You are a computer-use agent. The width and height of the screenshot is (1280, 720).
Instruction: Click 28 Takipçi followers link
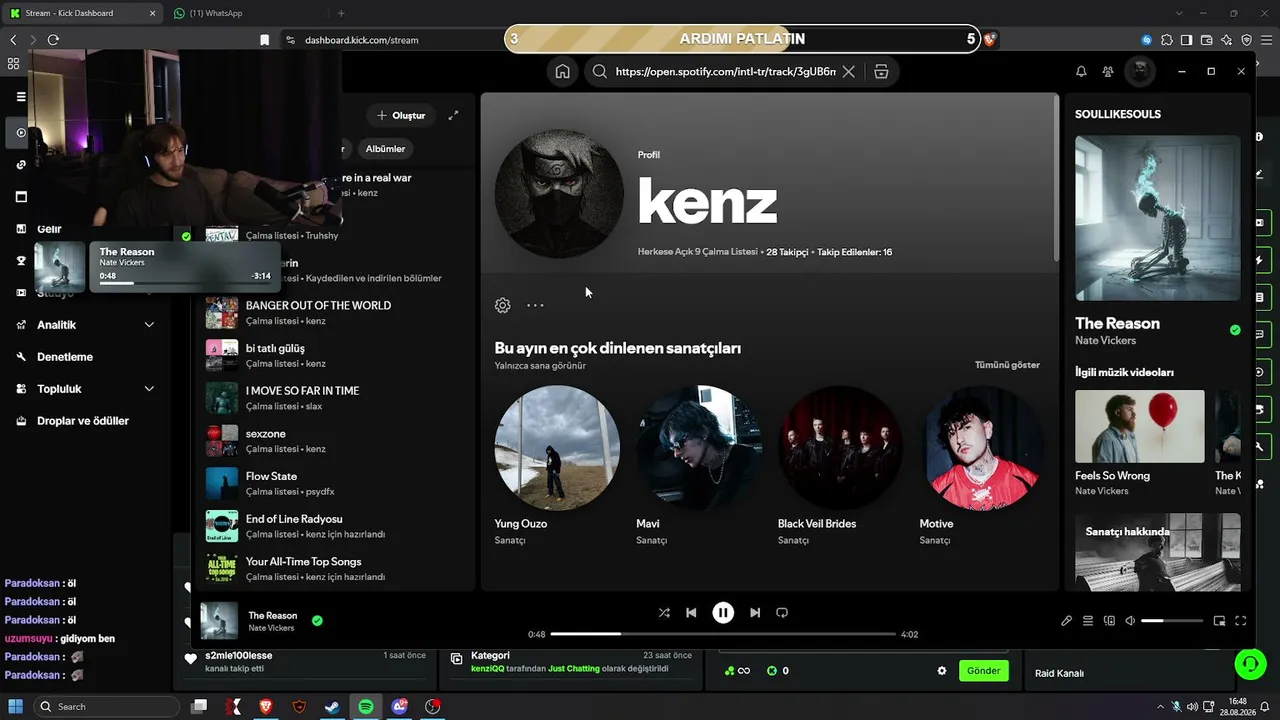(787, 252)
